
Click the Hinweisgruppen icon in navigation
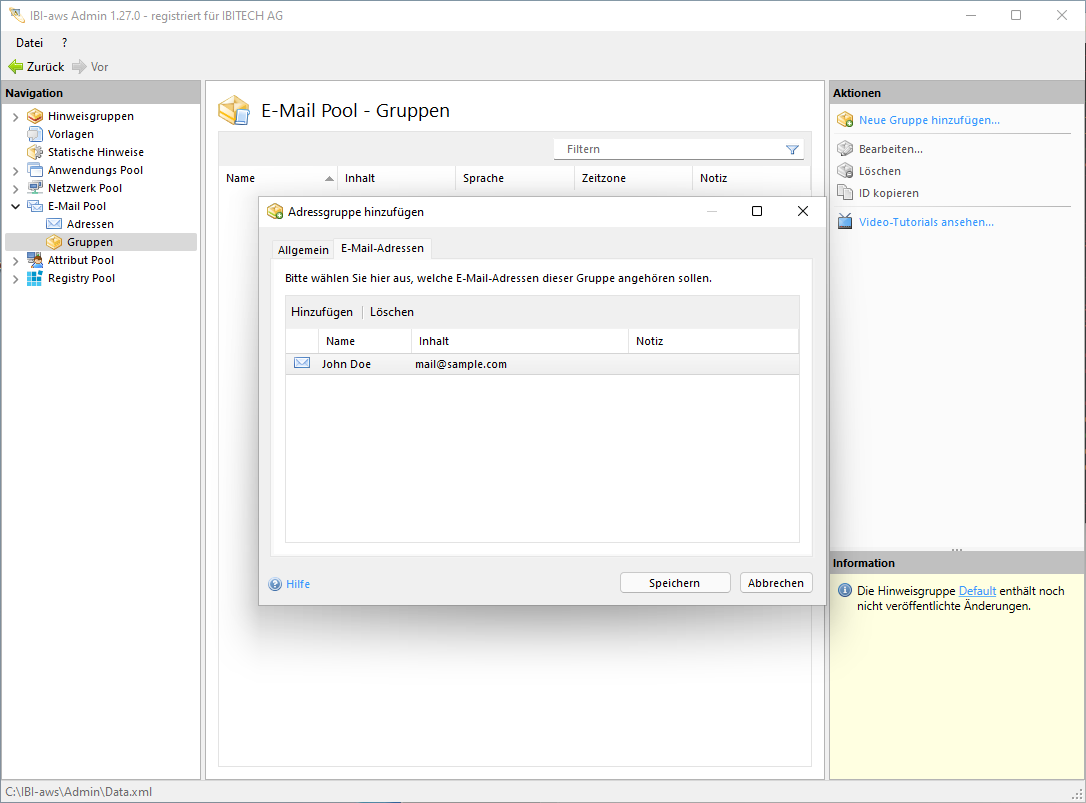pos(35,116)
